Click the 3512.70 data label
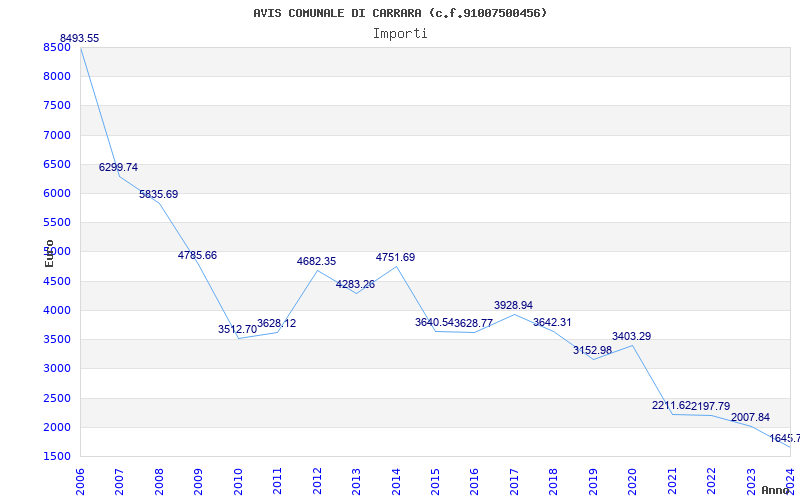Screen dimensions: 800x500 point(237,329)
